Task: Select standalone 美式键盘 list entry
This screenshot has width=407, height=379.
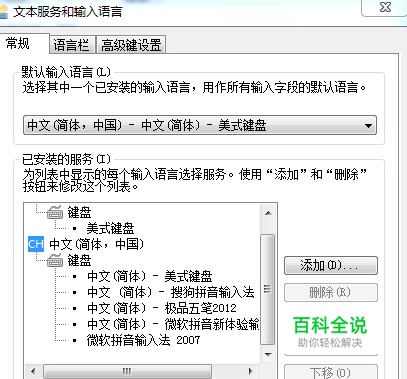Action: [110, 228]
